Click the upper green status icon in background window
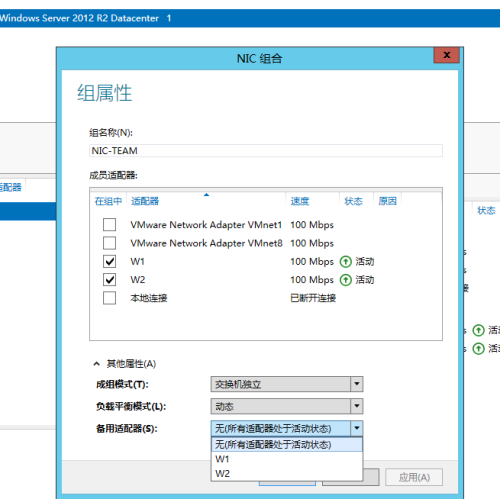The height and width of the screenshot is (499, 500). click(479, 330)
